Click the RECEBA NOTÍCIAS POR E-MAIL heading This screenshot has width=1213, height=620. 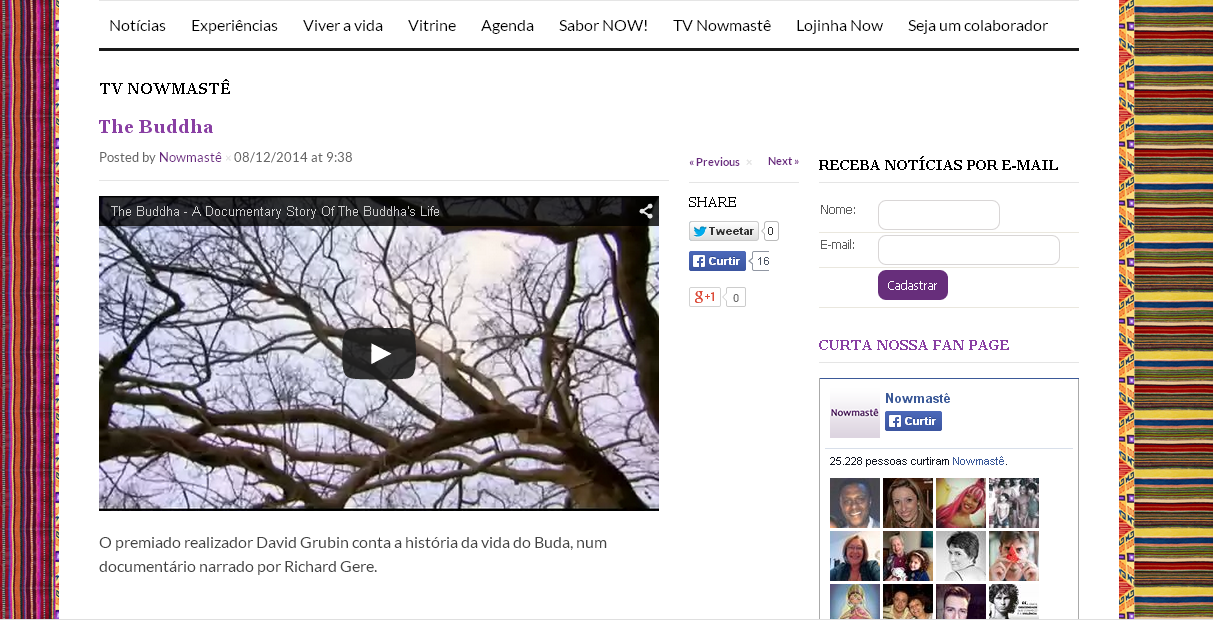click(x=938, y=165)
